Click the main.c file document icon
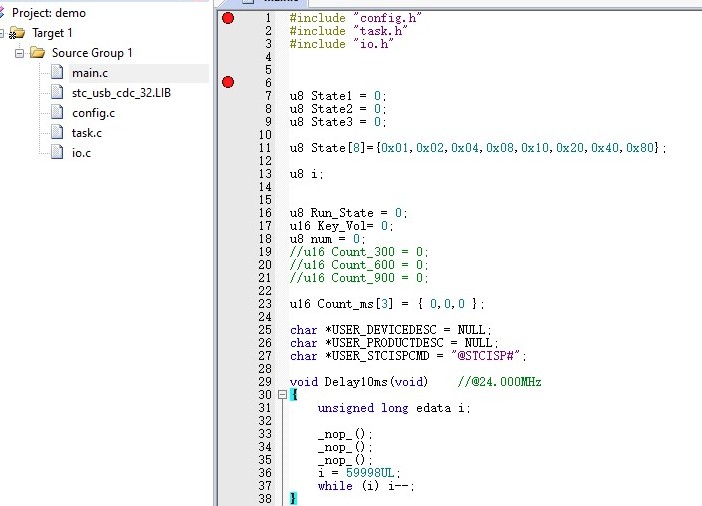 [57, 72]
